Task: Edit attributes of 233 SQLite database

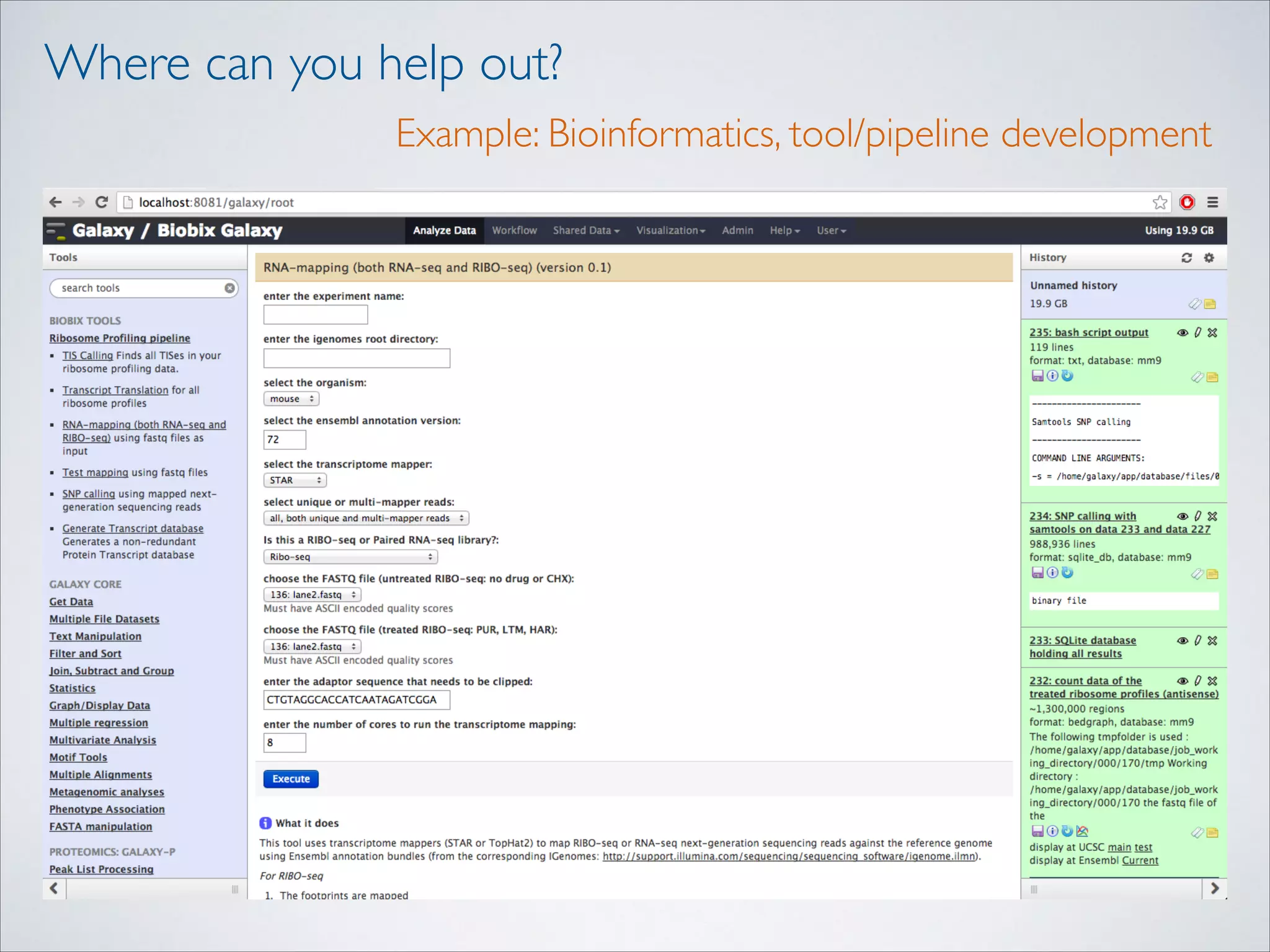Action: coord(1197,641)
